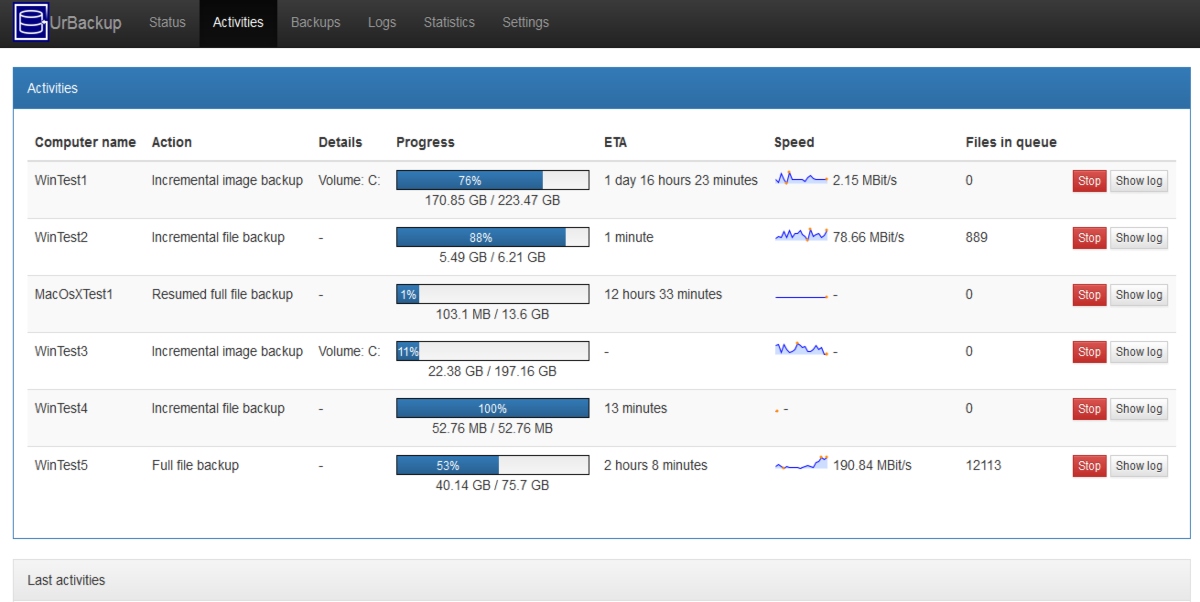The height and width of the screenshot is (602, 1200).
Task: Show log for WinTest3
Action: tap(1139, 352)
